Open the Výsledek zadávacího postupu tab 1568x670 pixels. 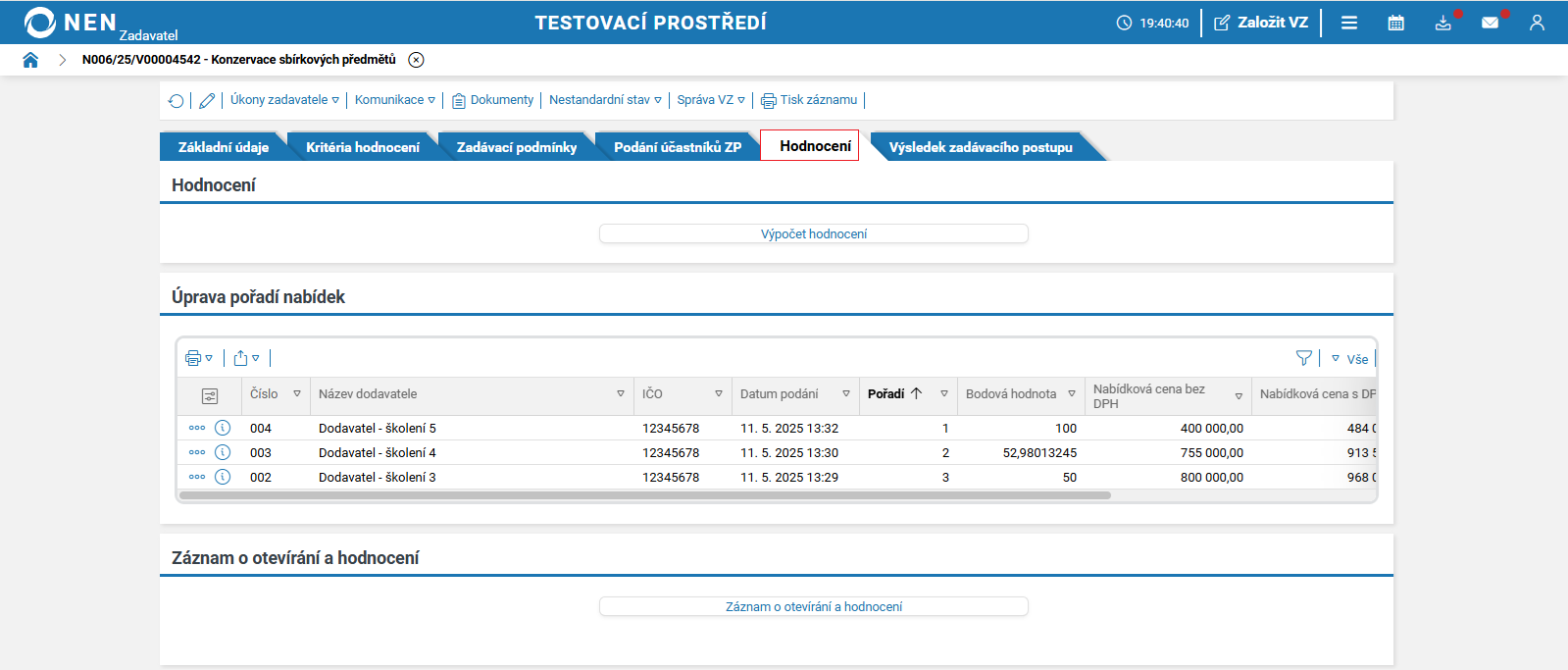click(x=980, y=147)
